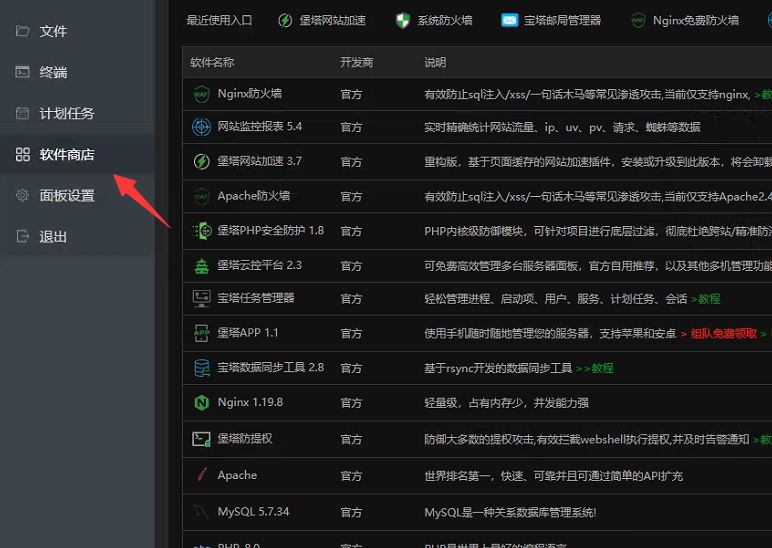Click the 堡塔网站加速 lightning icon in top bar
Screen dimensions: 772x548
[x=285, y=20]
